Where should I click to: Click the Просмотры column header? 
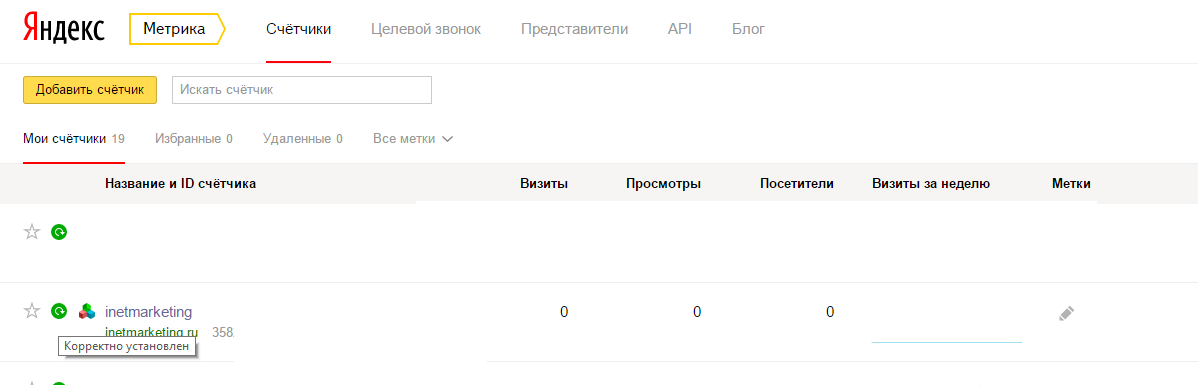[663, 183]
